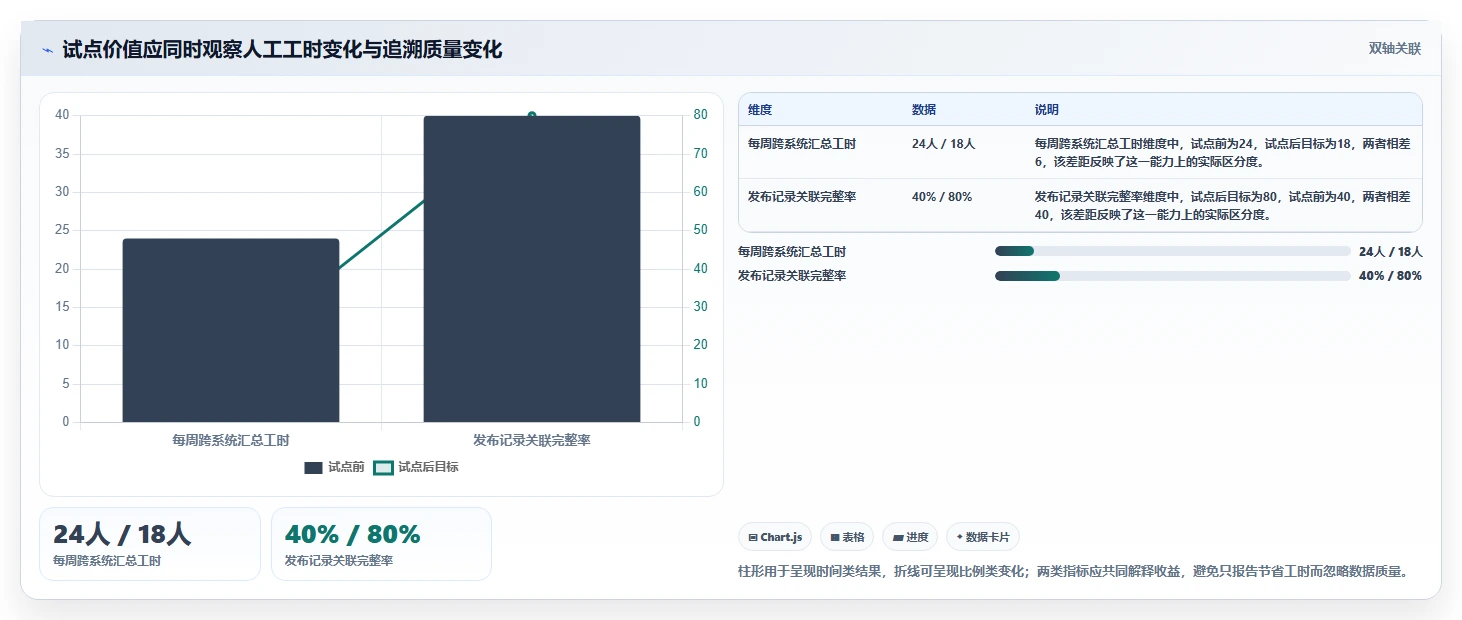The image size is (1462, 620).
Task: Select the 数据卡片 tag chip
Action: click(x=983, y=537)
